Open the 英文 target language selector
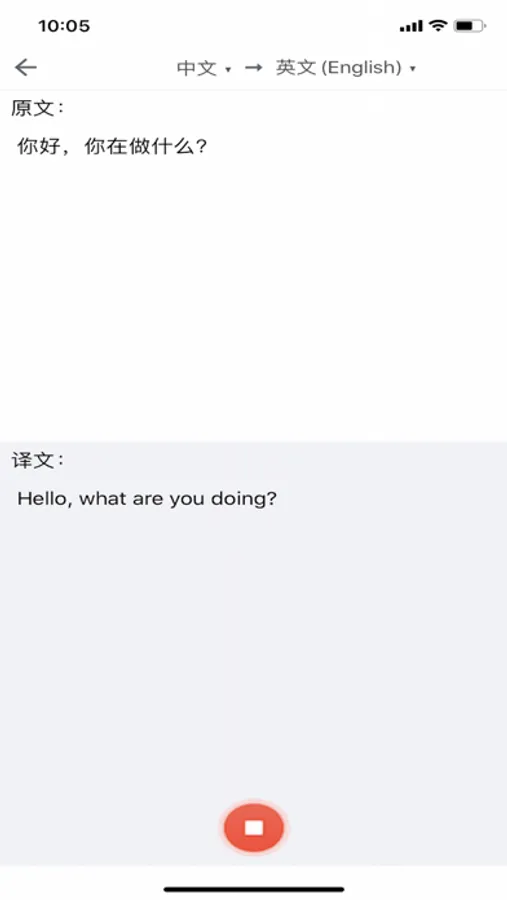The width and height of the screenshot is (507, 900). [345, 68]
